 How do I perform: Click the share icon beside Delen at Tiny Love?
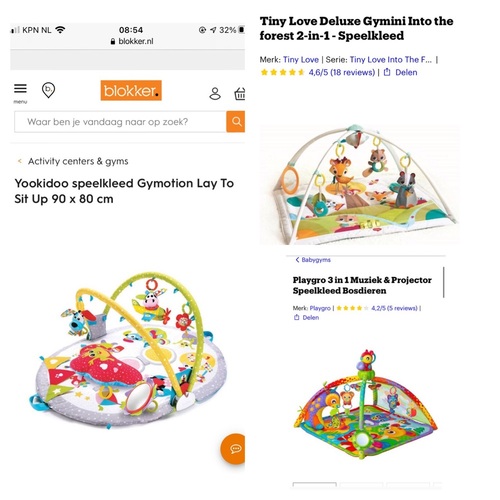[387, 72]
